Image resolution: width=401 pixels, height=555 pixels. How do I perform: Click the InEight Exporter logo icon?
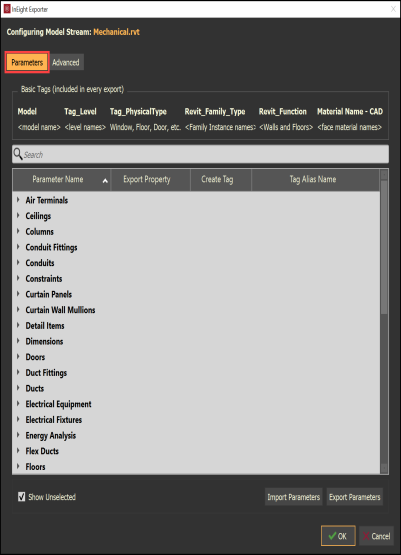point(7,9)
